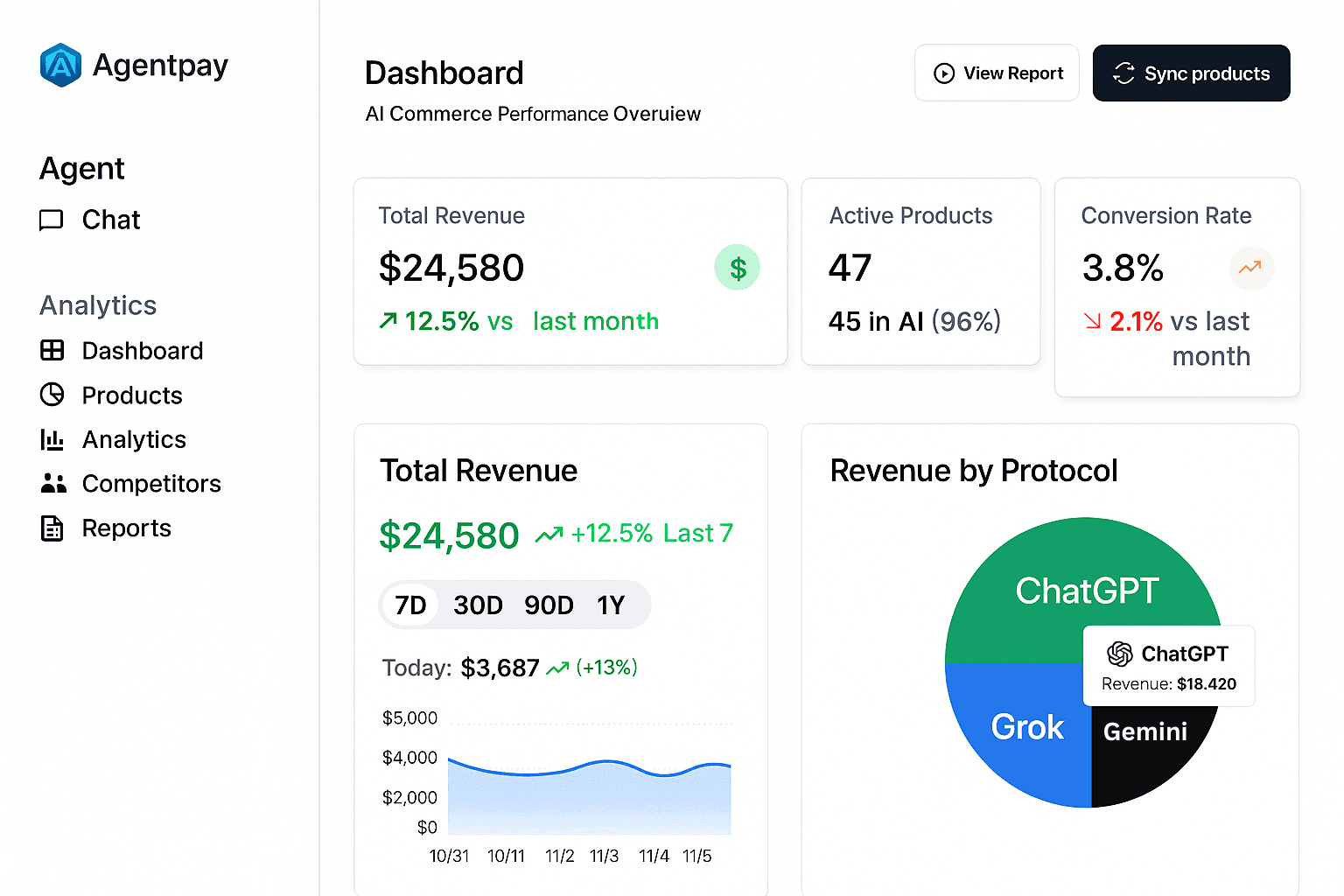Image resolution: width=1344 pixels, height=896 pixels.
Task: Click the 3.8% conversion rate value
Action: (1123, 268)
